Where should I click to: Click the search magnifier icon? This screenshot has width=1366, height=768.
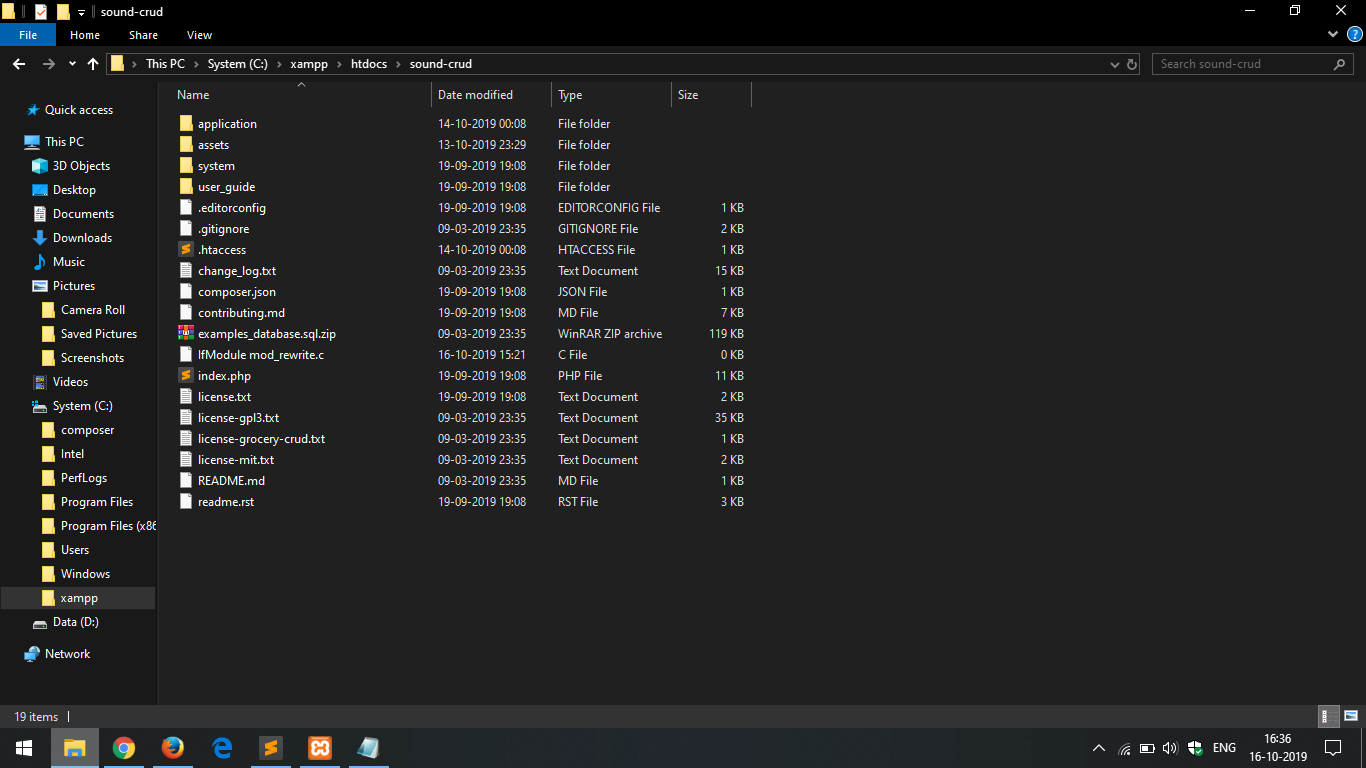tap(1340, 64)
